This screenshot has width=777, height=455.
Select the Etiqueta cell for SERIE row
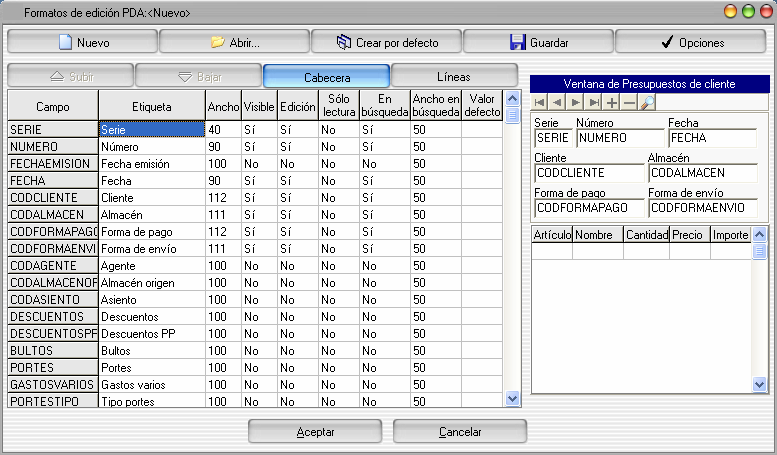(151, 130)
